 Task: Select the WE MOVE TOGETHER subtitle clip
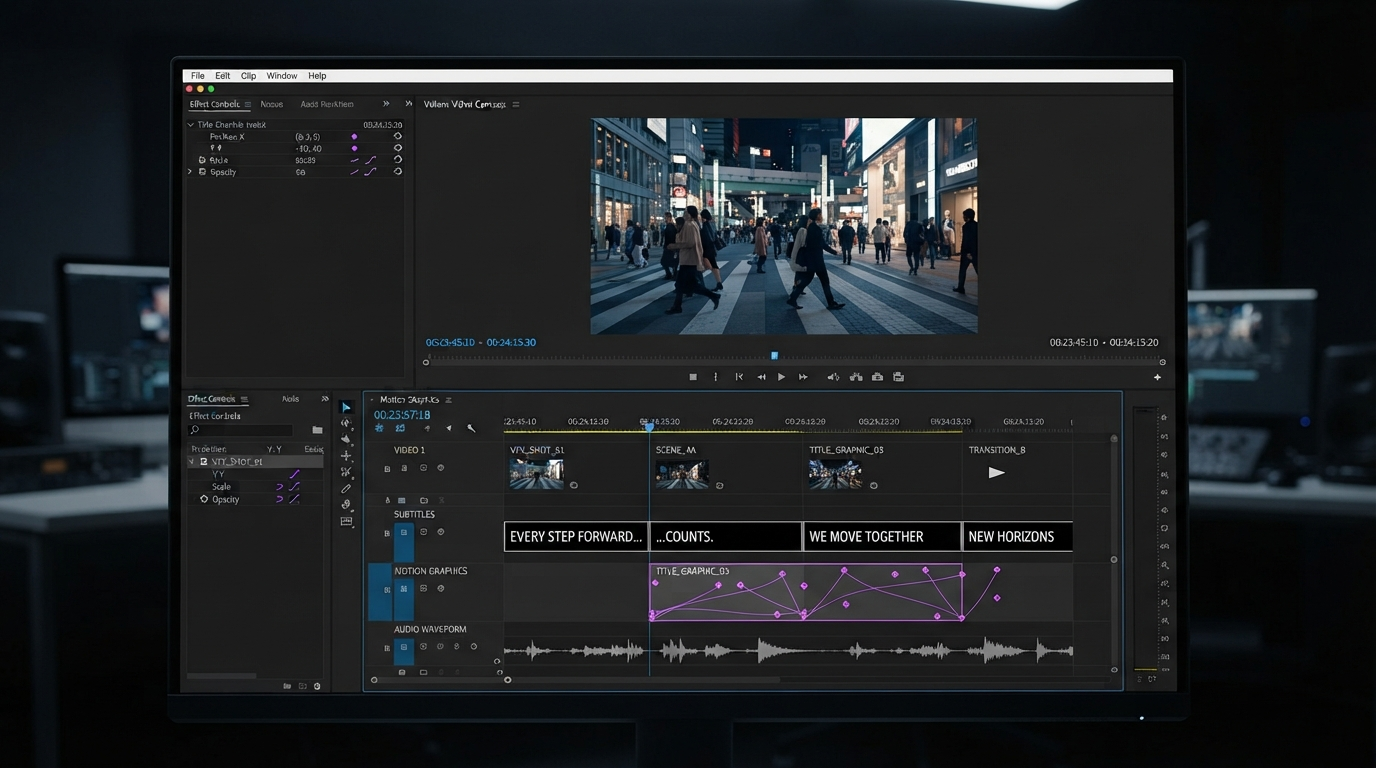pyautogui.click(x=881, y=536)
